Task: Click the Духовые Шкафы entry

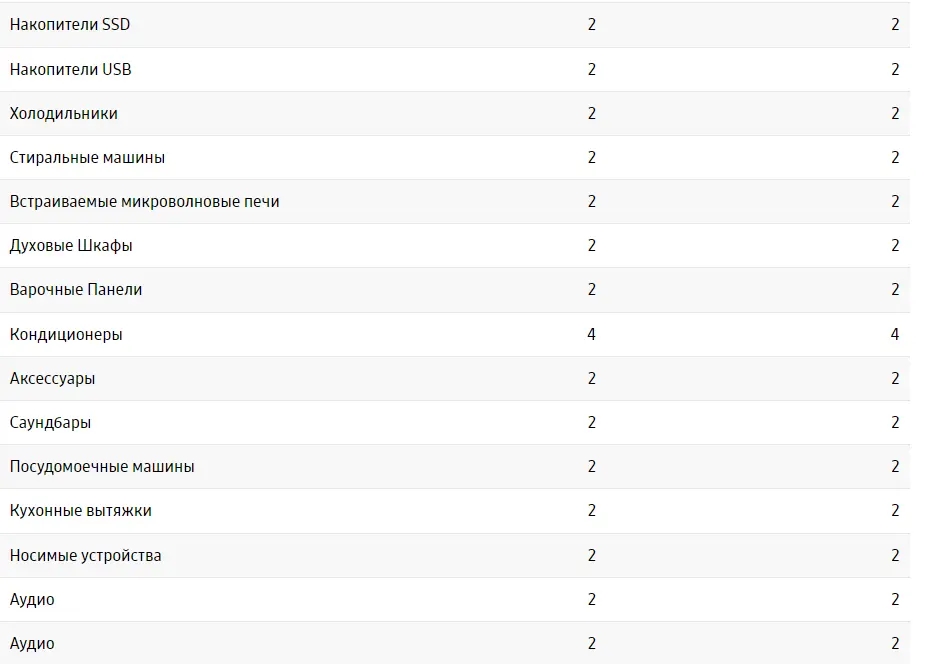Action: click(71, 246)
